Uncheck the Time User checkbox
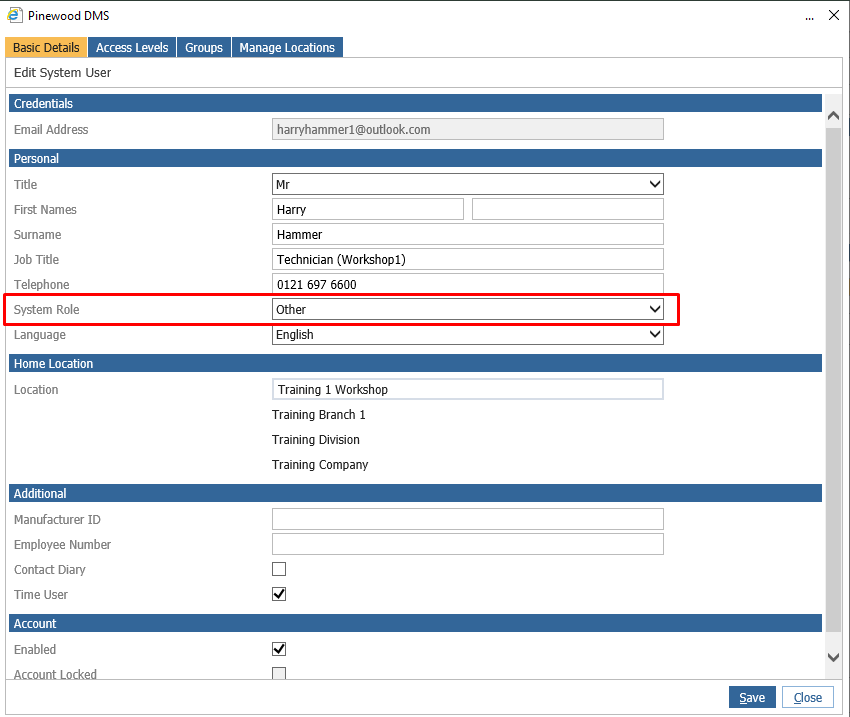 pos(279,594)
